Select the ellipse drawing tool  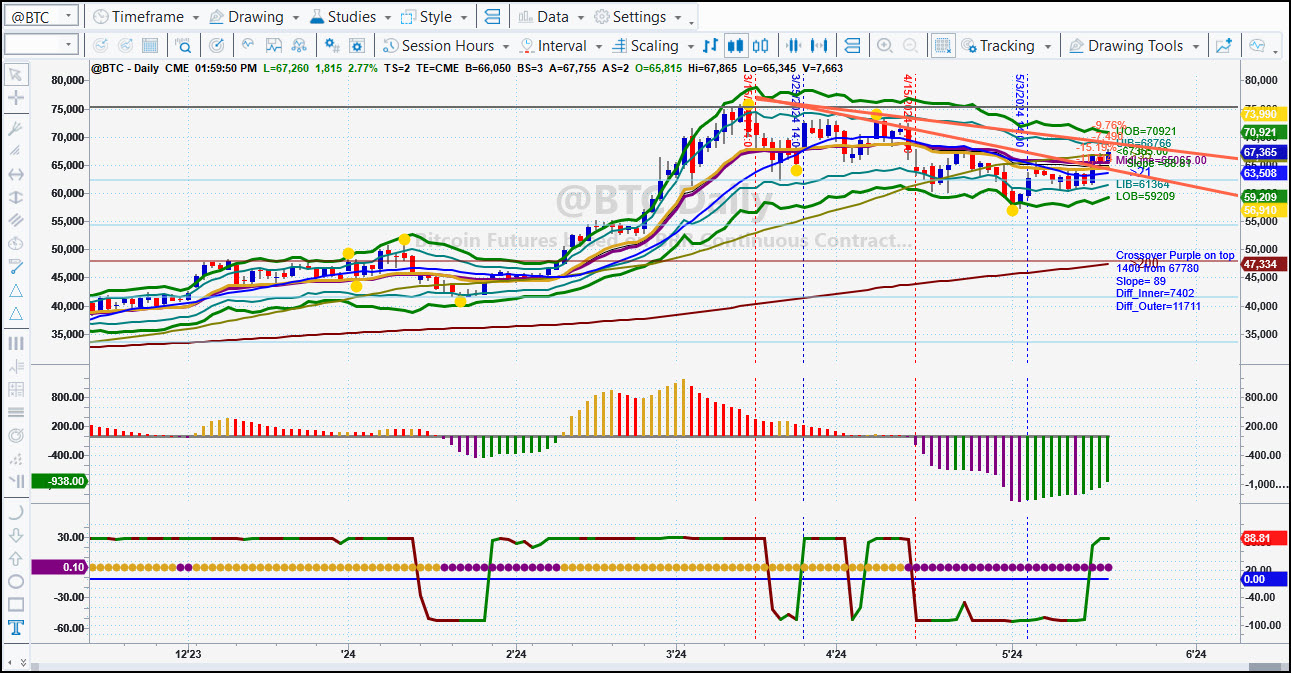(17, 582)
